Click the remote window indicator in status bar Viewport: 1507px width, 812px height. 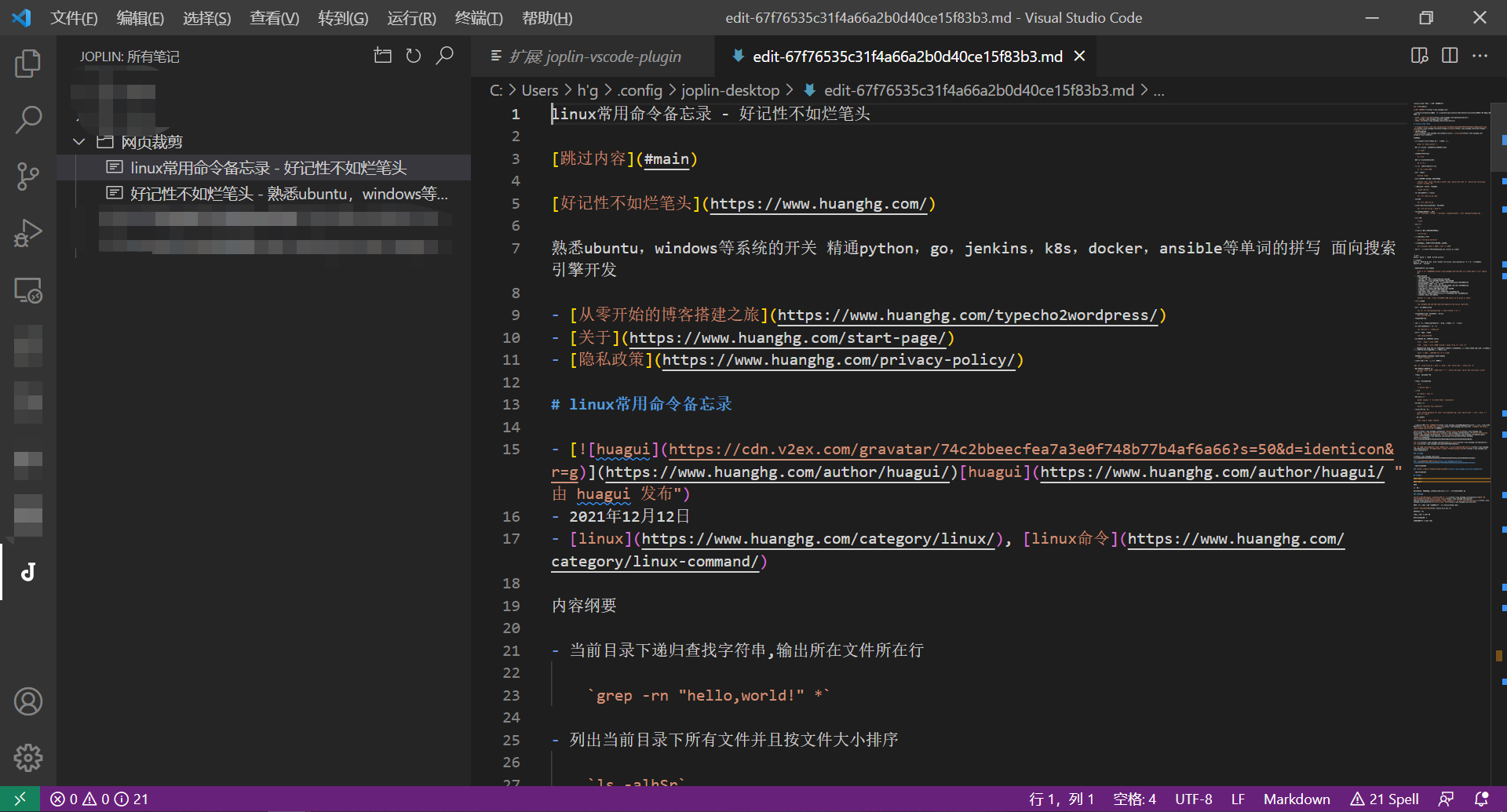(x=20, y=799)
